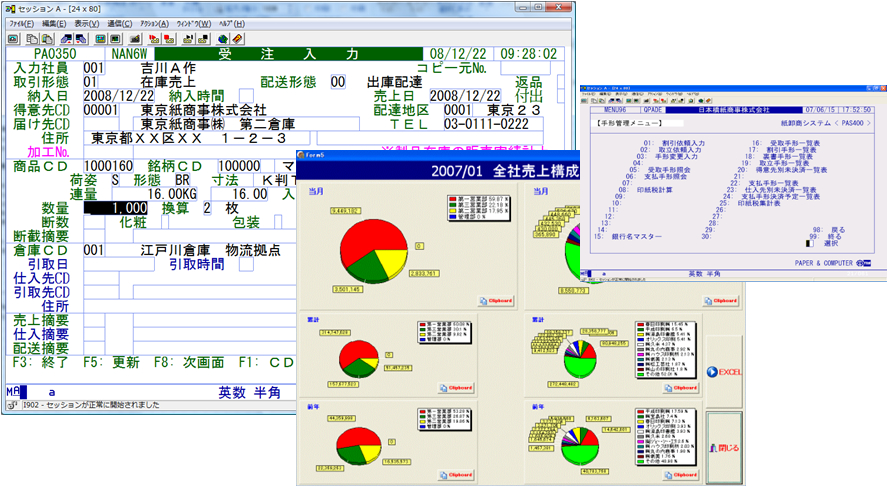Click the 引取日 input field

point(119,264)
